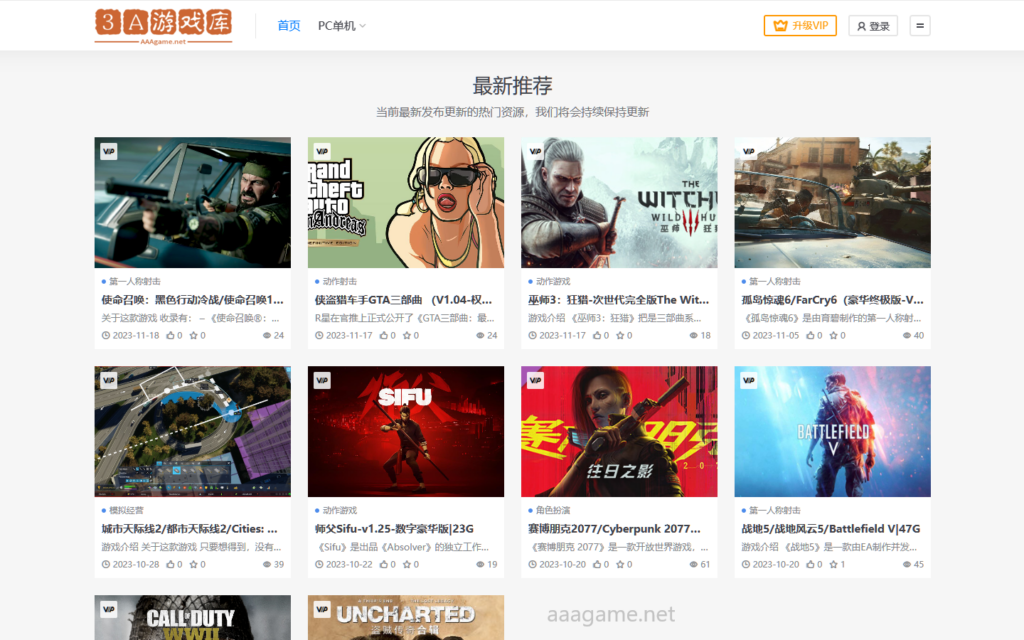Click title 城市天际线2/都市天际线2
The height and width of the screenshot is (640, 1024).
click(x=189, y=528)
